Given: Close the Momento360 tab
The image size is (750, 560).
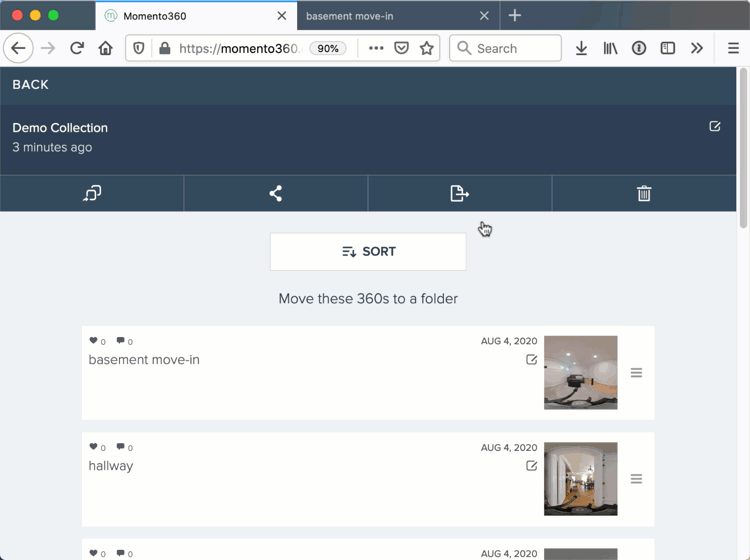Looking at the screenshot, I should (x=282, y=16).
